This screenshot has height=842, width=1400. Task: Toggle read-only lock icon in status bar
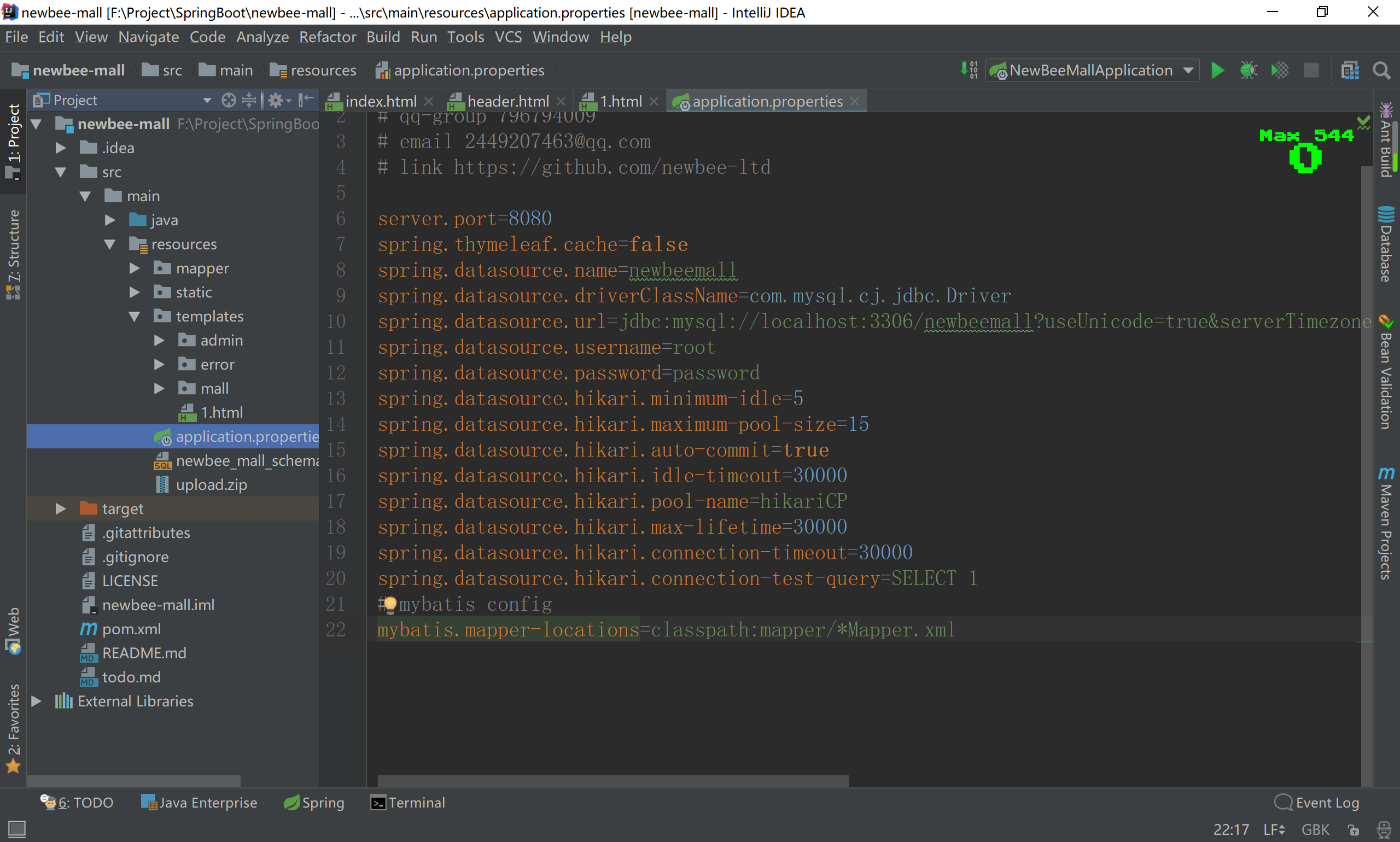click(x=1353, y=829)
